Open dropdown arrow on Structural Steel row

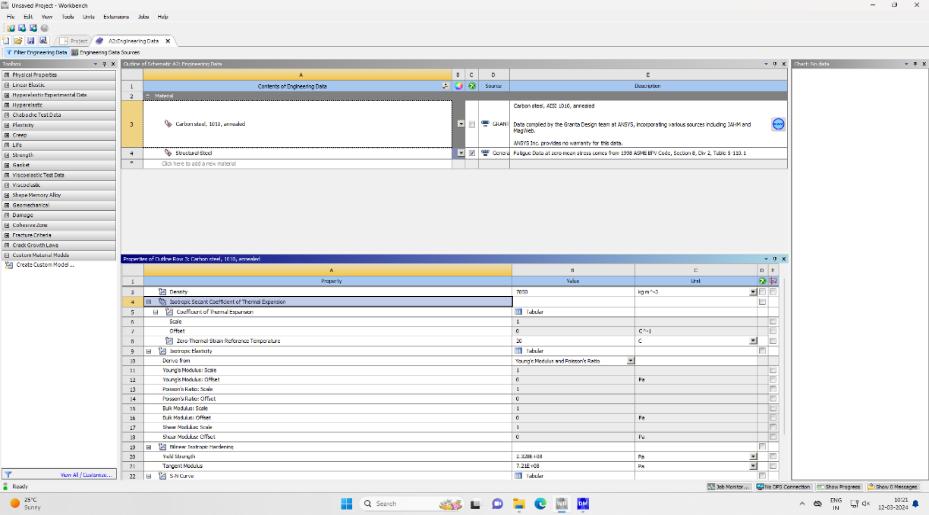pyautogui.click(x=460, y=153)
